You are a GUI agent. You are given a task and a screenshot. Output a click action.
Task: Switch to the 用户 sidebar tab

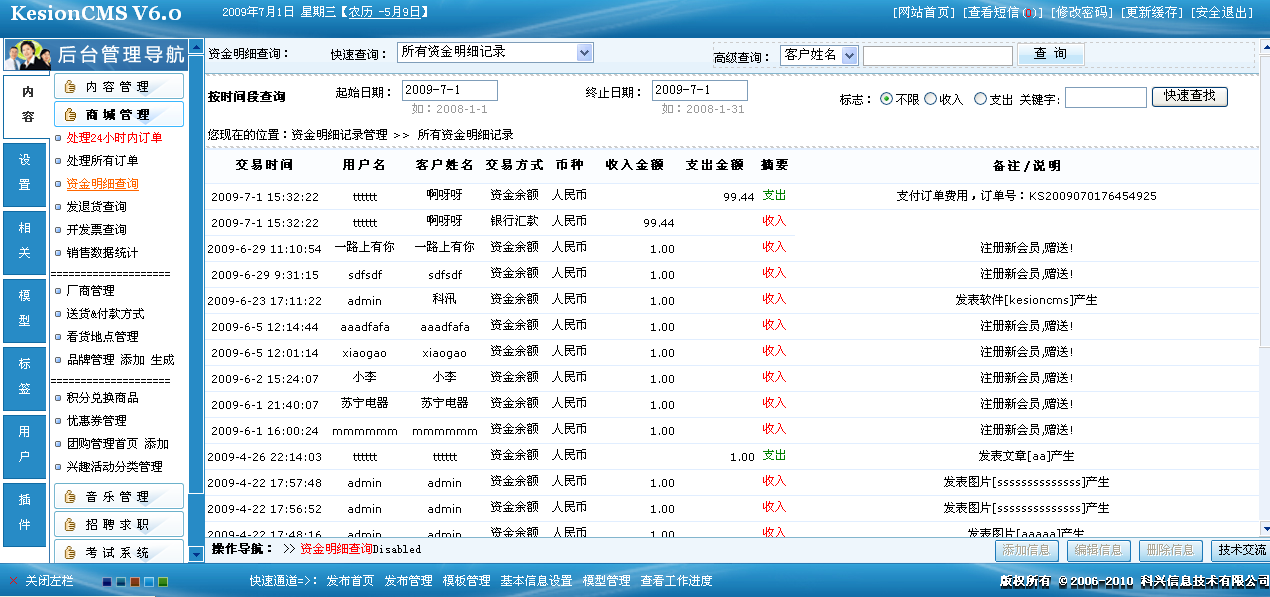click(x=24, y=441)
